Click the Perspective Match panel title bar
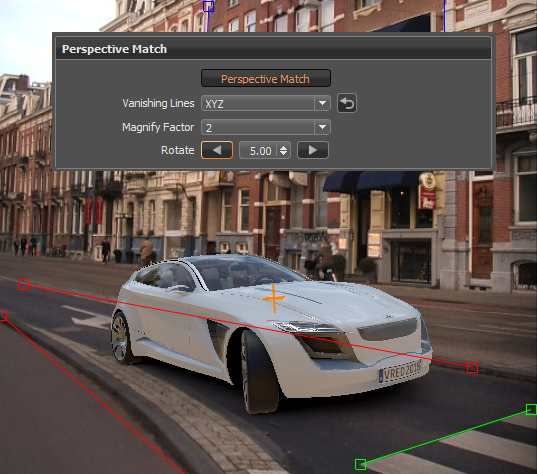Screen dimensions: 537x474 coord(273,49)
